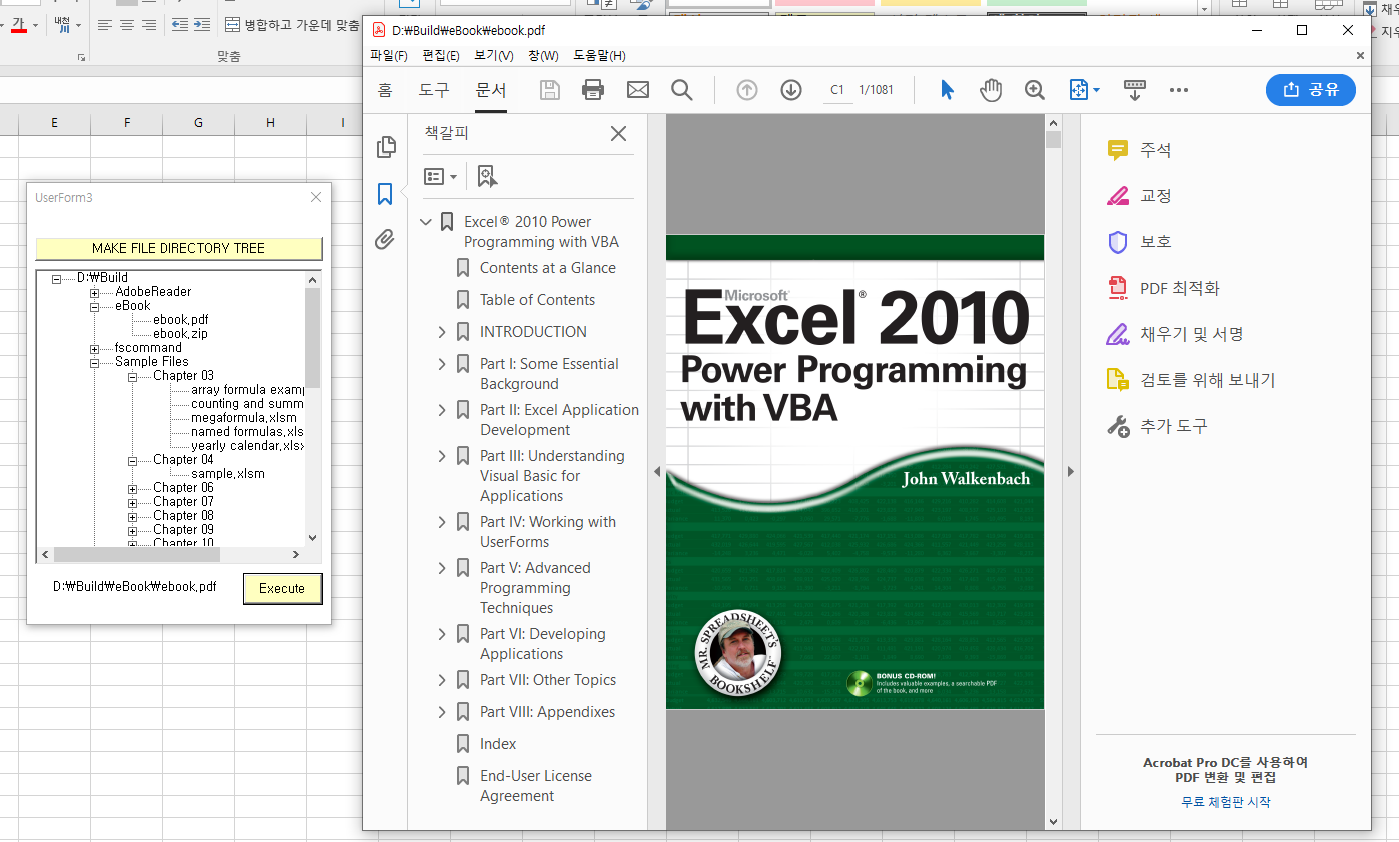Click the page number field showing C1

click(x=837, y=90)
